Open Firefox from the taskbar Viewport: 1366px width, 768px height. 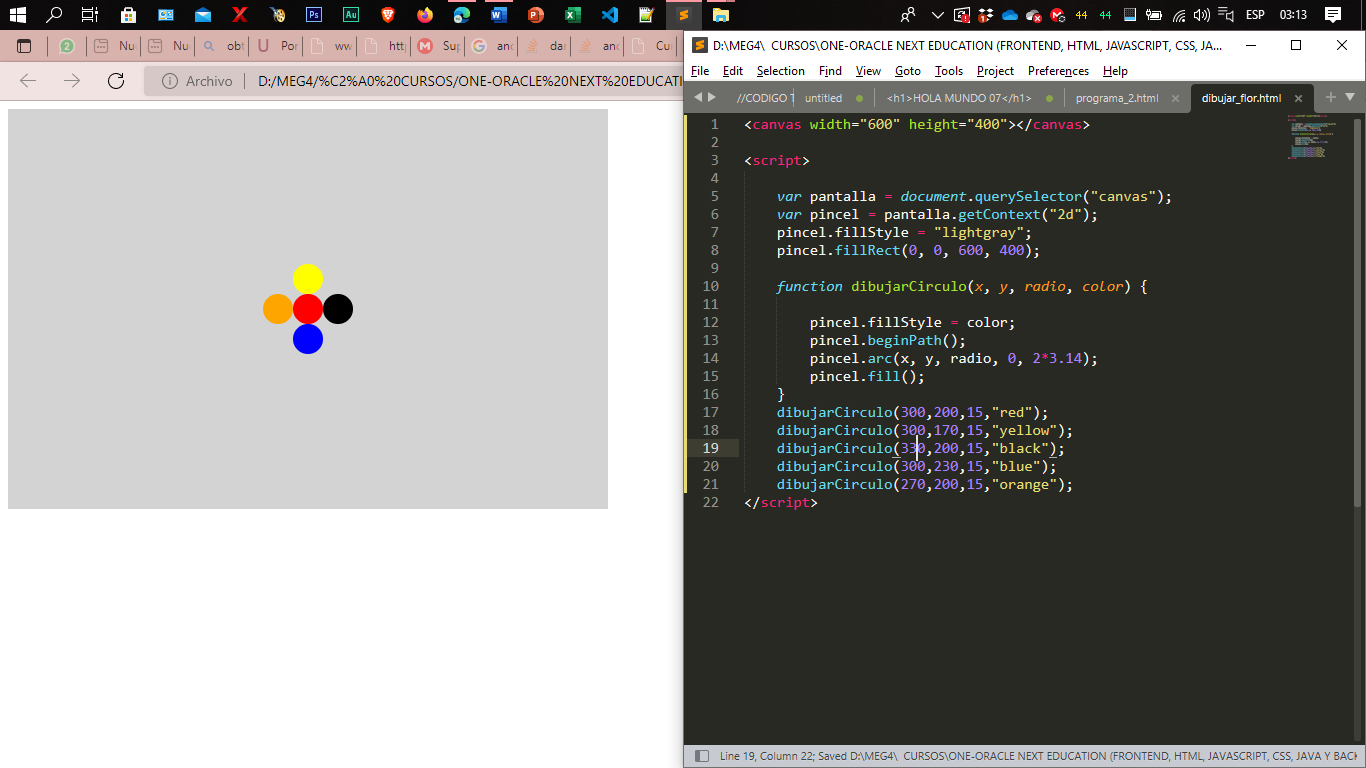click(425, 15)
